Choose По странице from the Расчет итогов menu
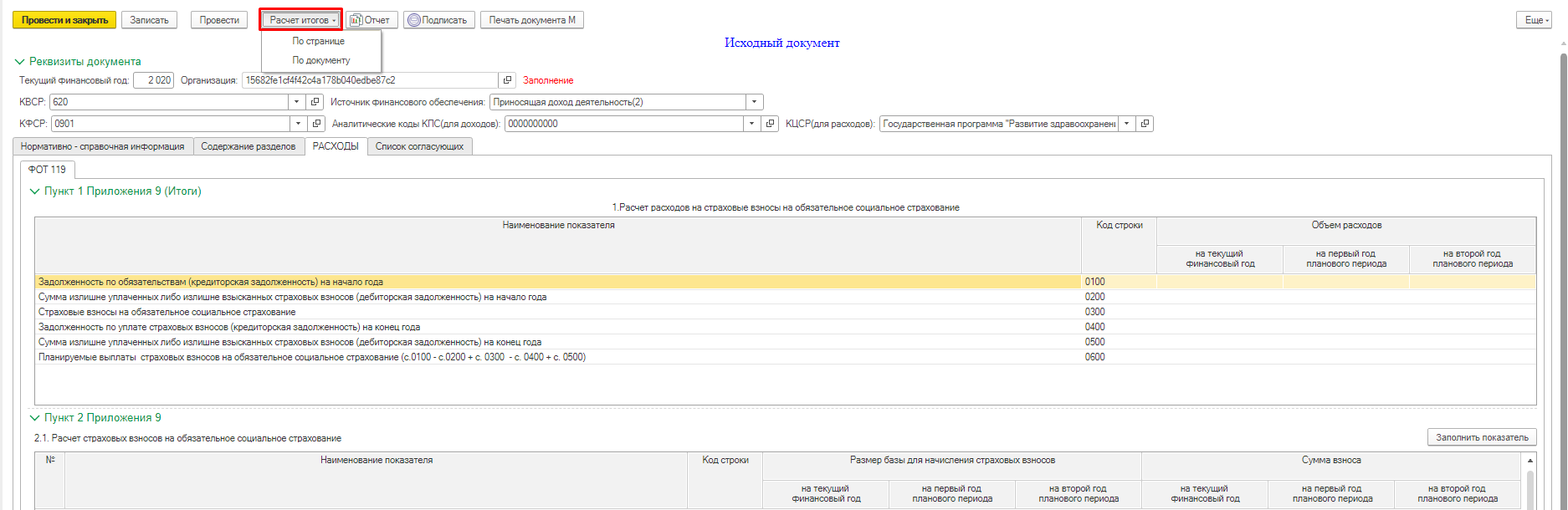This screenshot has width=1568, height=510. (318, 41)
